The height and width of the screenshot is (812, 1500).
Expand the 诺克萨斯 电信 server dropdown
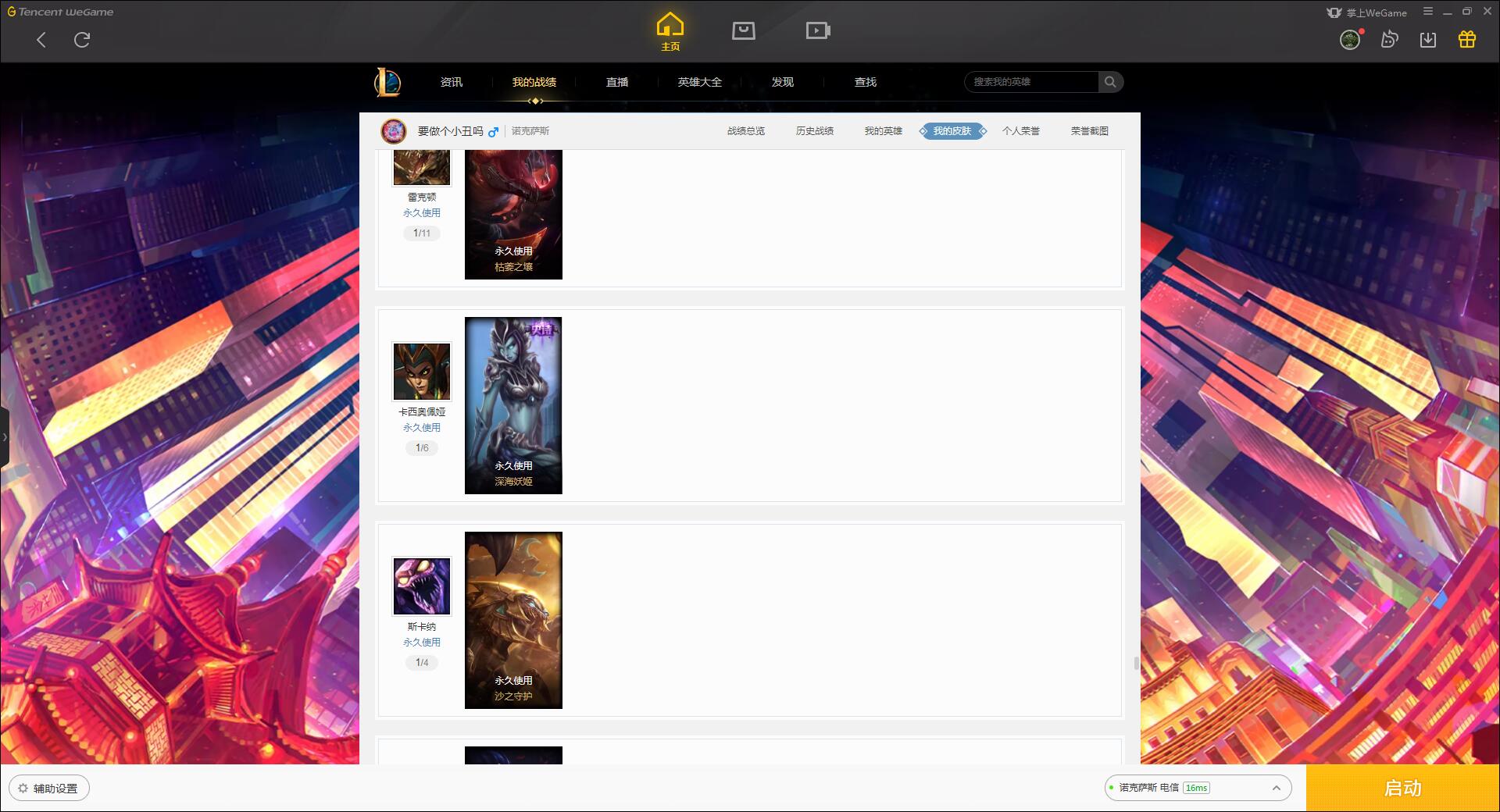pos(1198,788)
